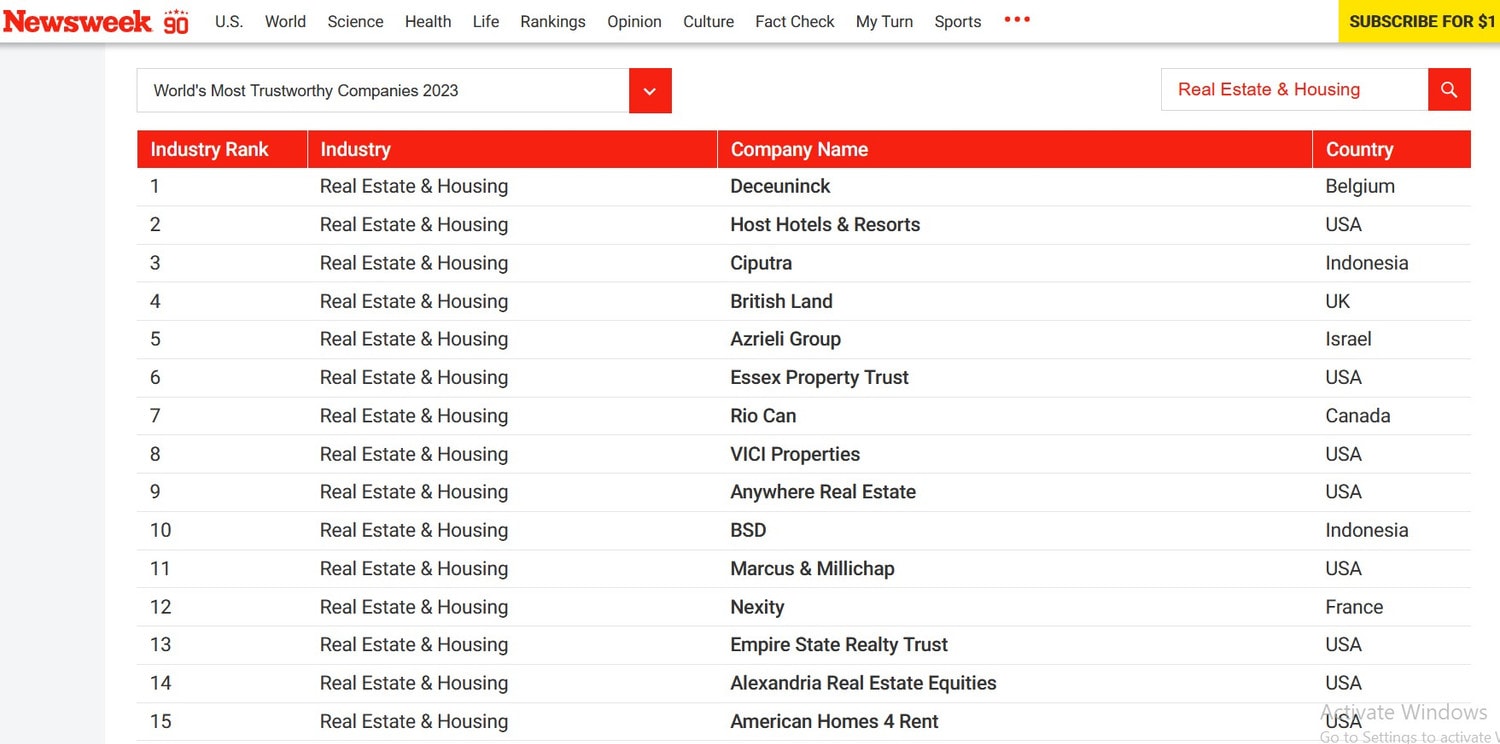
Task: Select the Azrieli Group entry
Action: coord(785,339)
